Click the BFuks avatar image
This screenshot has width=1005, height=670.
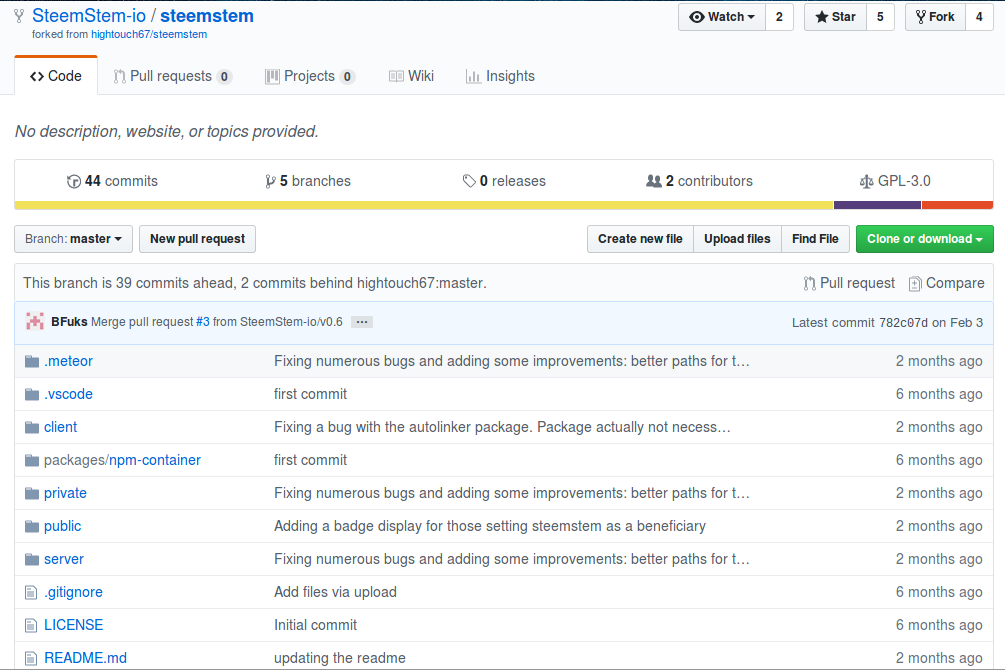(x=35, y=322)
